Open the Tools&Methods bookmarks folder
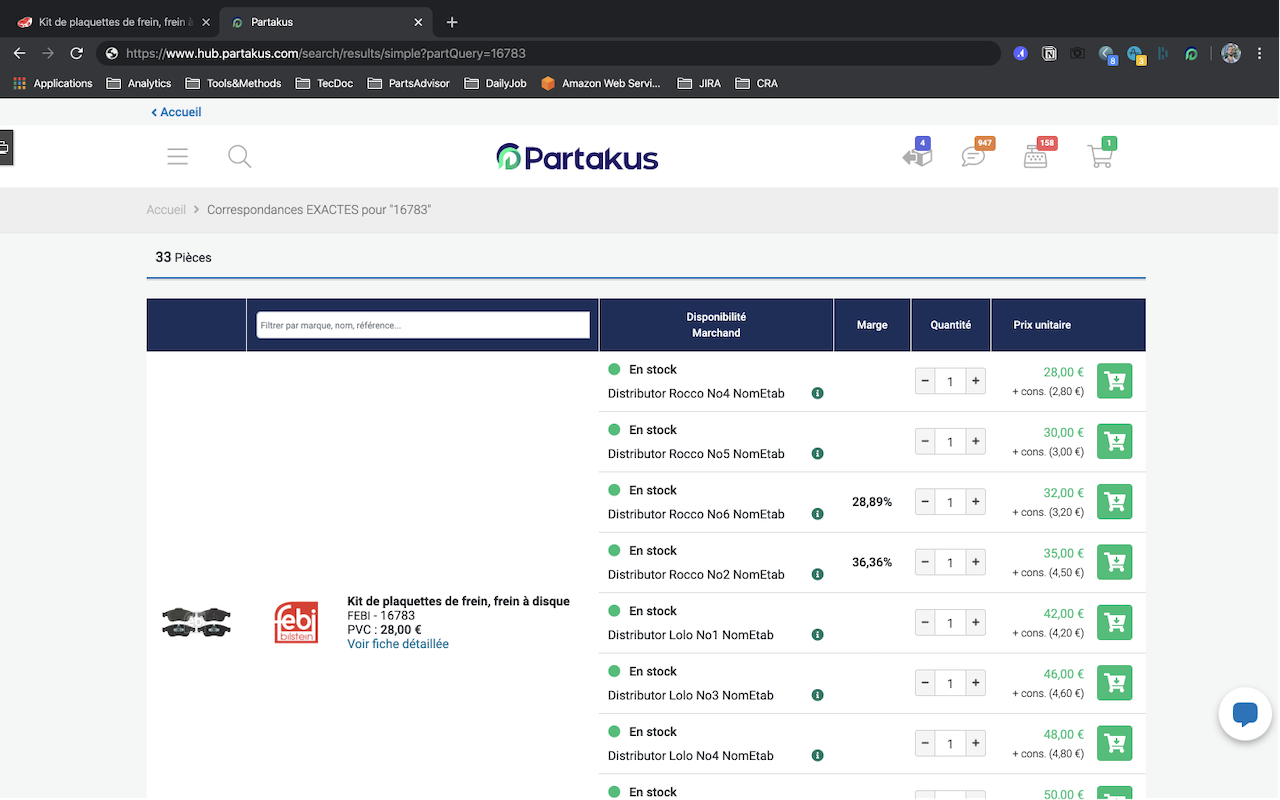This screenshot has width=1280, height=800. coord(233,83)
